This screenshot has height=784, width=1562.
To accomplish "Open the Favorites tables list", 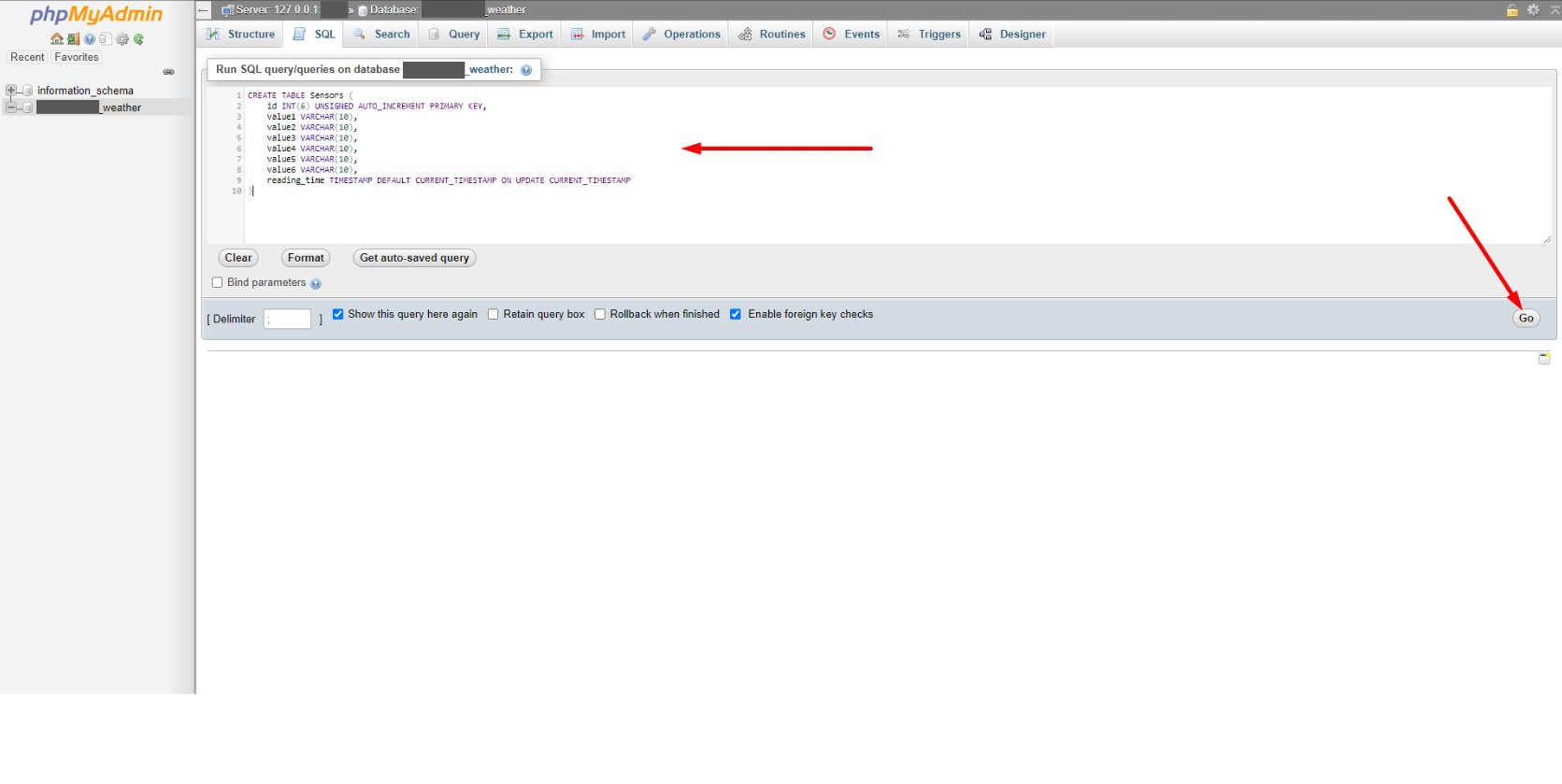I will coord(77,57).
